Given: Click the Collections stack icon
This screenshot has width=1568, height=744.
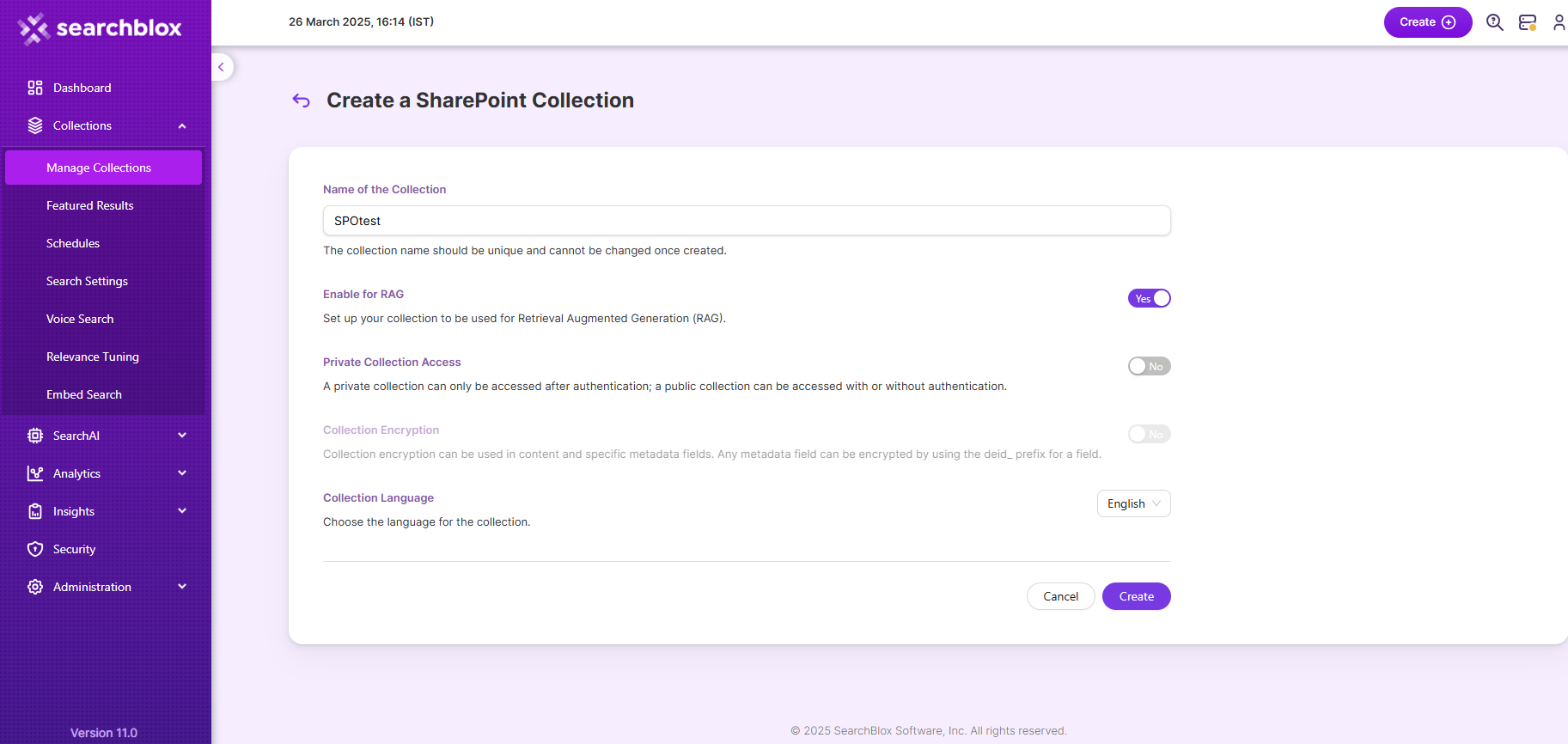Looking at the screenshot, I should 35,125.
